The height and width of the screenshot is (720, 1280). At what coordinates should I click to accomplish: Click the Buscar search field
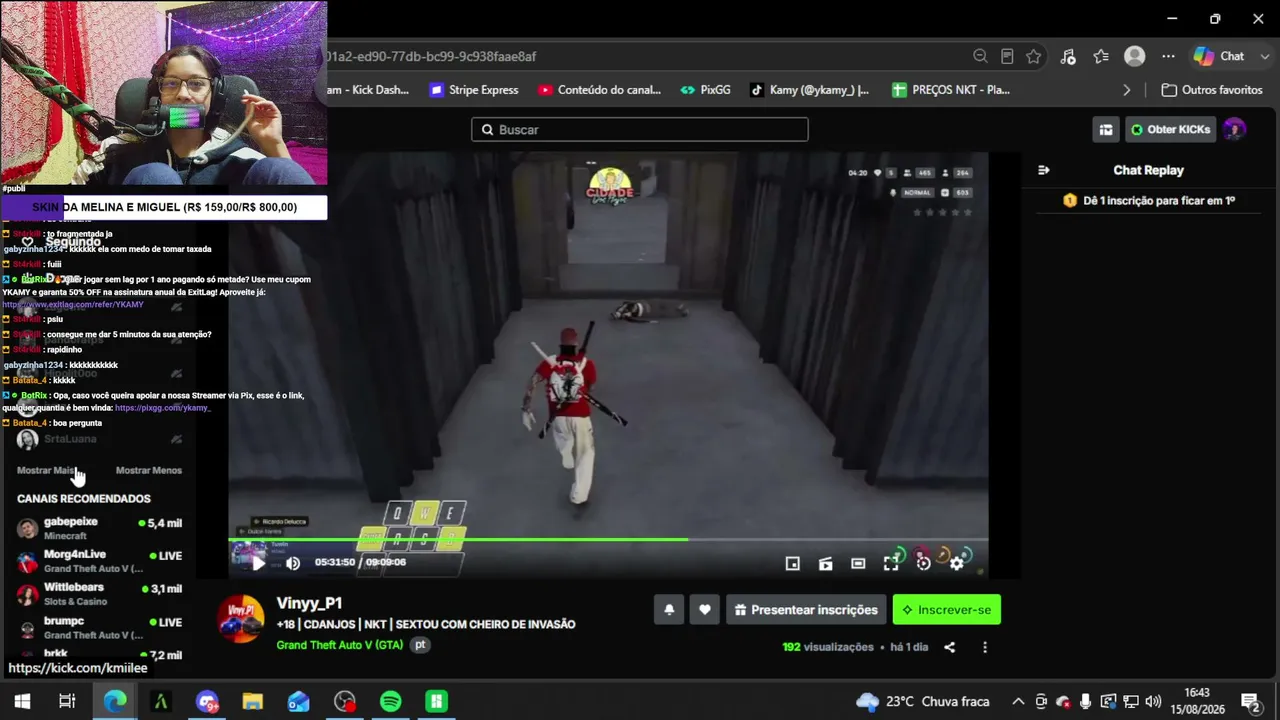click(640, 129)
